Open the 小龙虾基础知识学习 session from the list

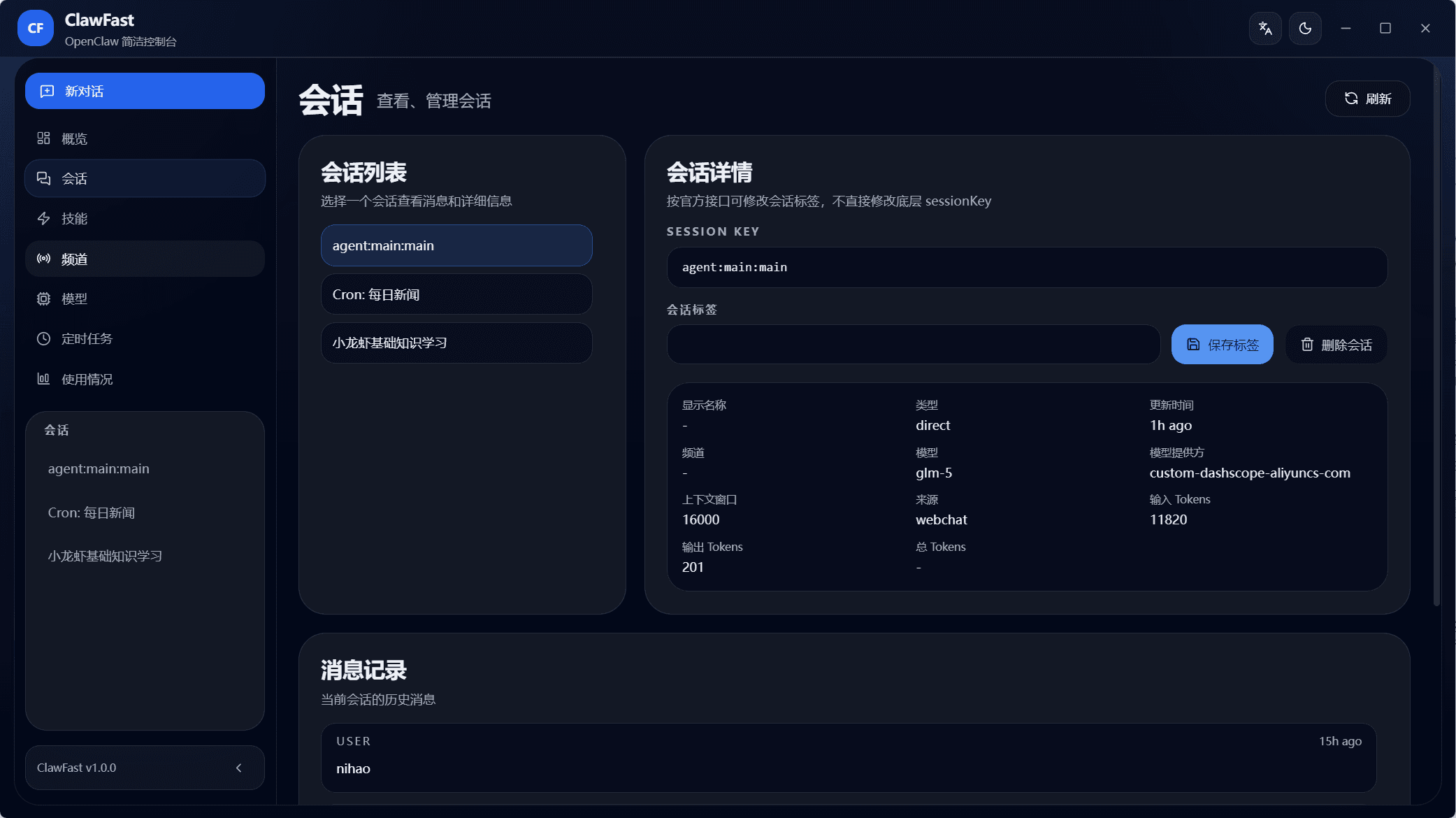[x=456, y=343]
